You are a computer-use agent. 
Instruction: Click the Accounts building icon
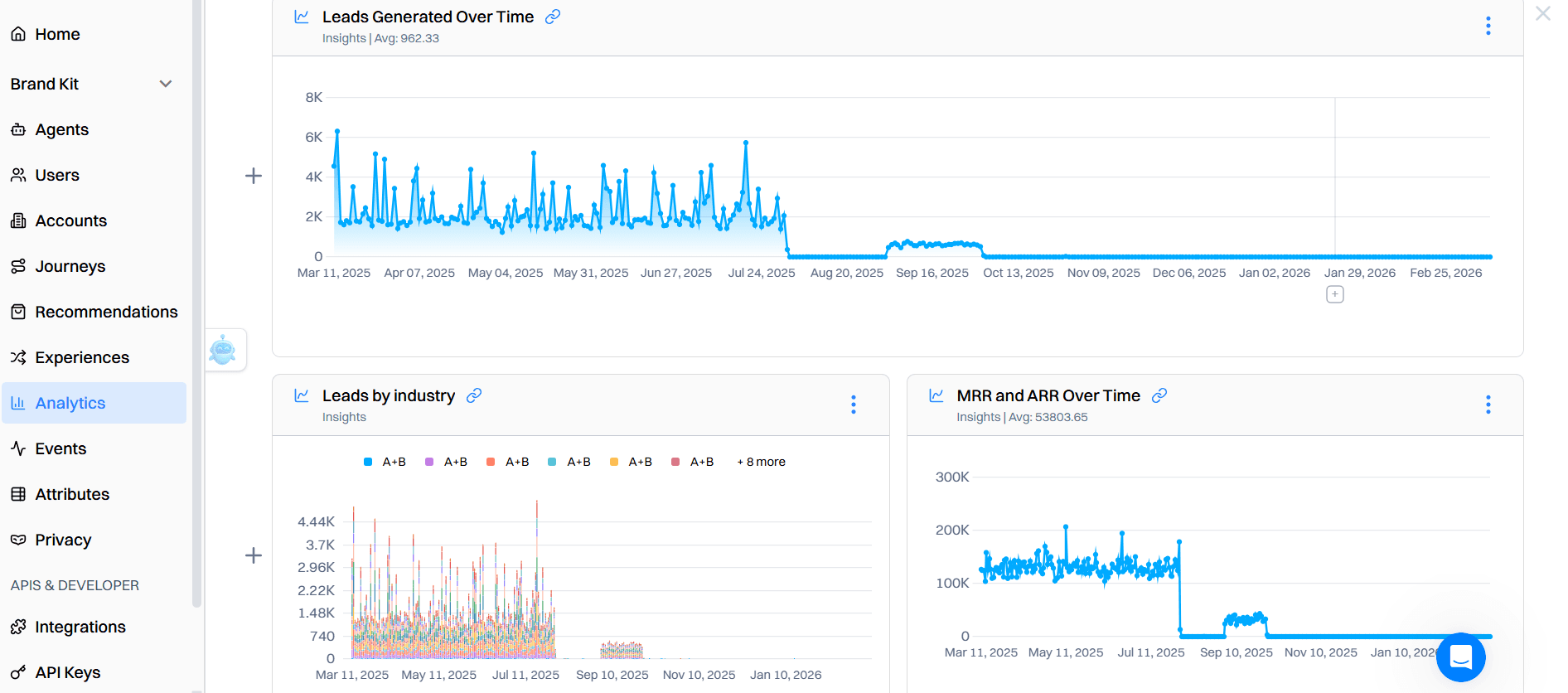[18, 220]
